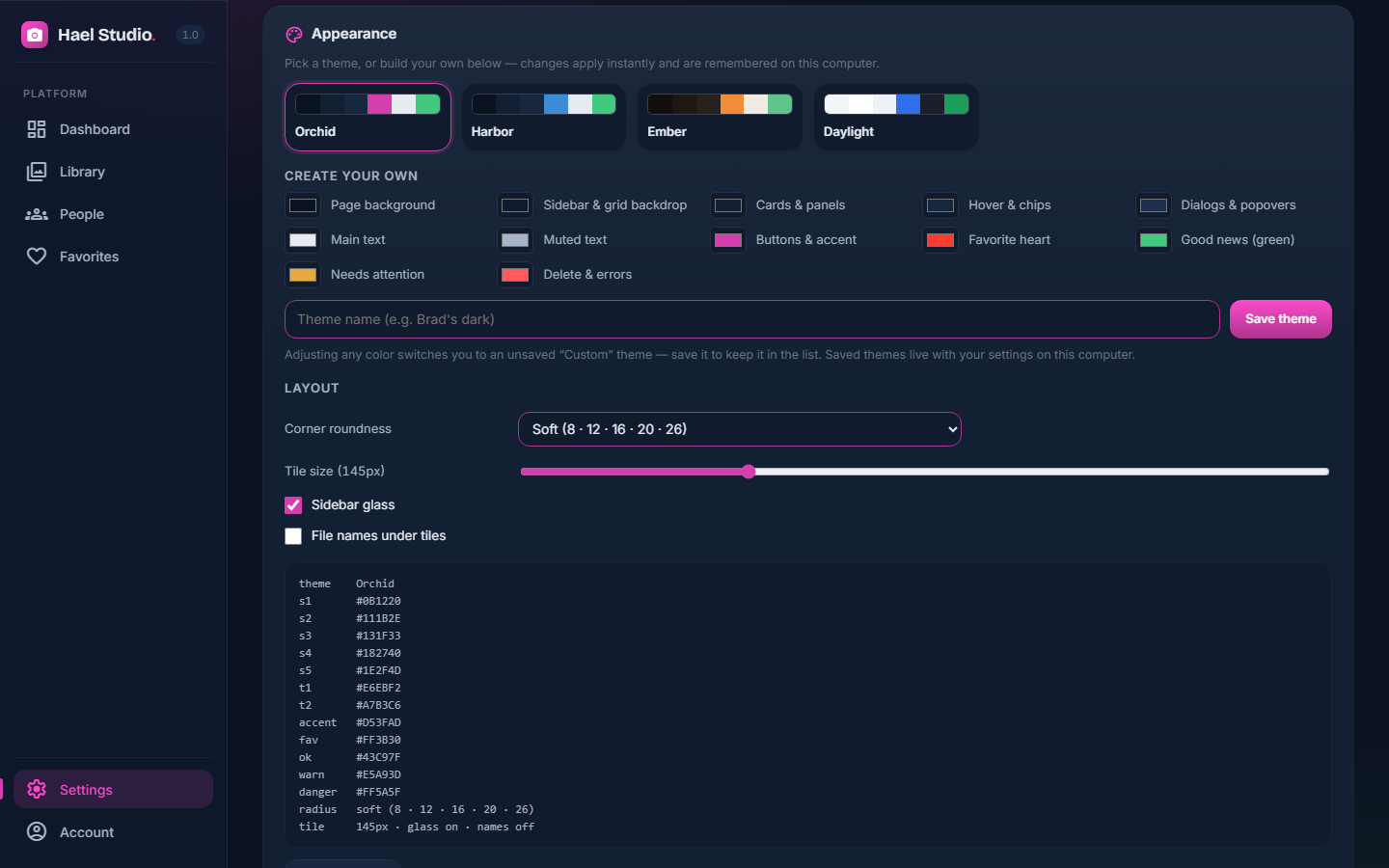Click the Appearance palette icon
This screenshot has height=868, width=1389.
pyautogui.click(x=294, y=35)
